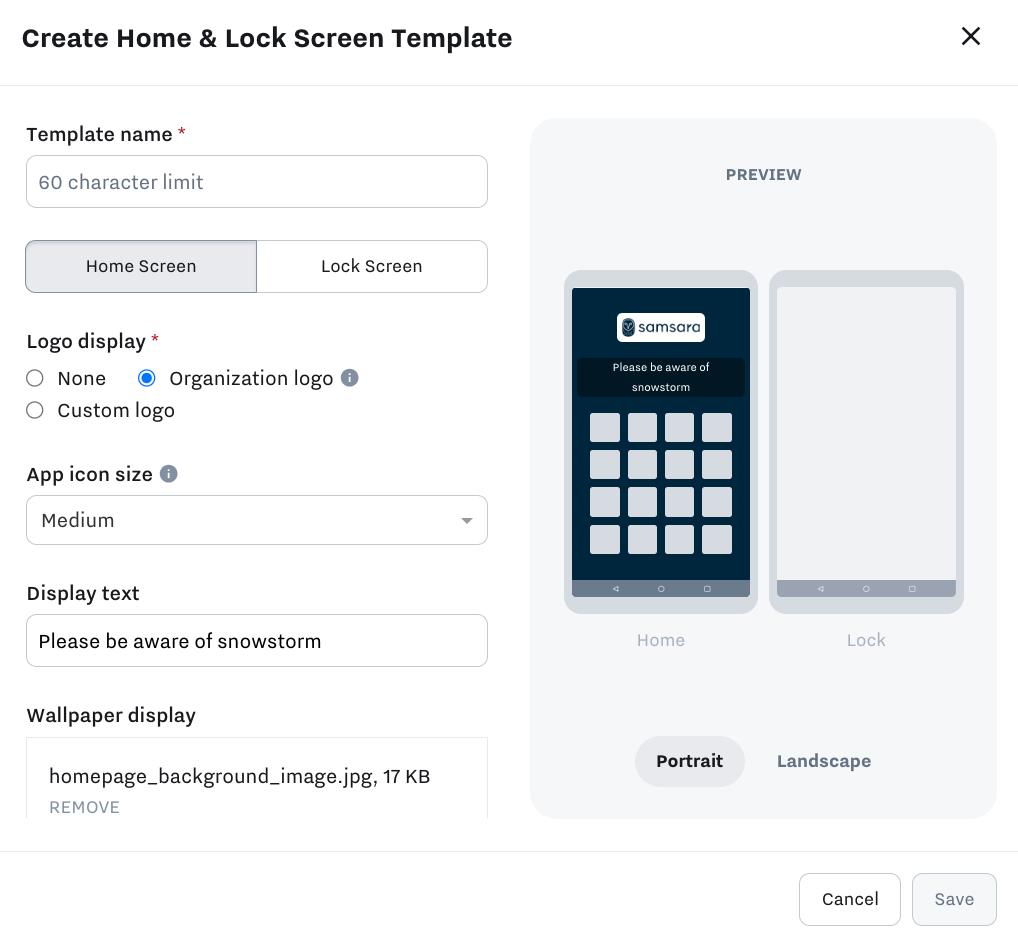1018x934 pixels.
Task: Switch the preview to Portrait orientation
Action: [689, 761]
